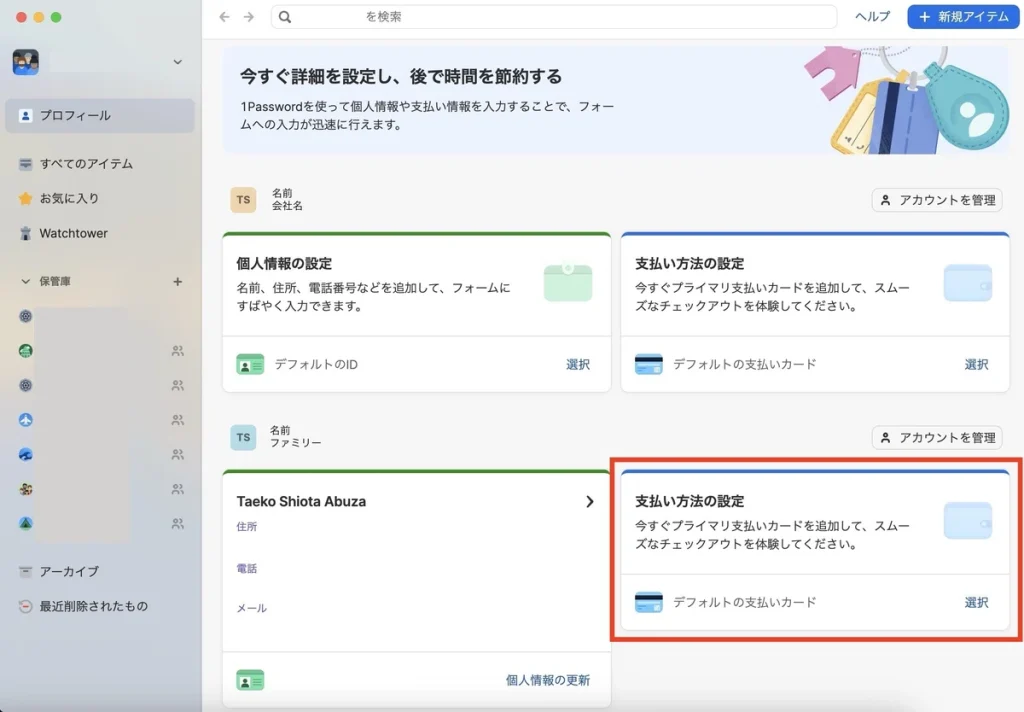Click 選択 for デフォルトのID
The height and width of the screenshot is (712, 1024).
coord(578,365)
